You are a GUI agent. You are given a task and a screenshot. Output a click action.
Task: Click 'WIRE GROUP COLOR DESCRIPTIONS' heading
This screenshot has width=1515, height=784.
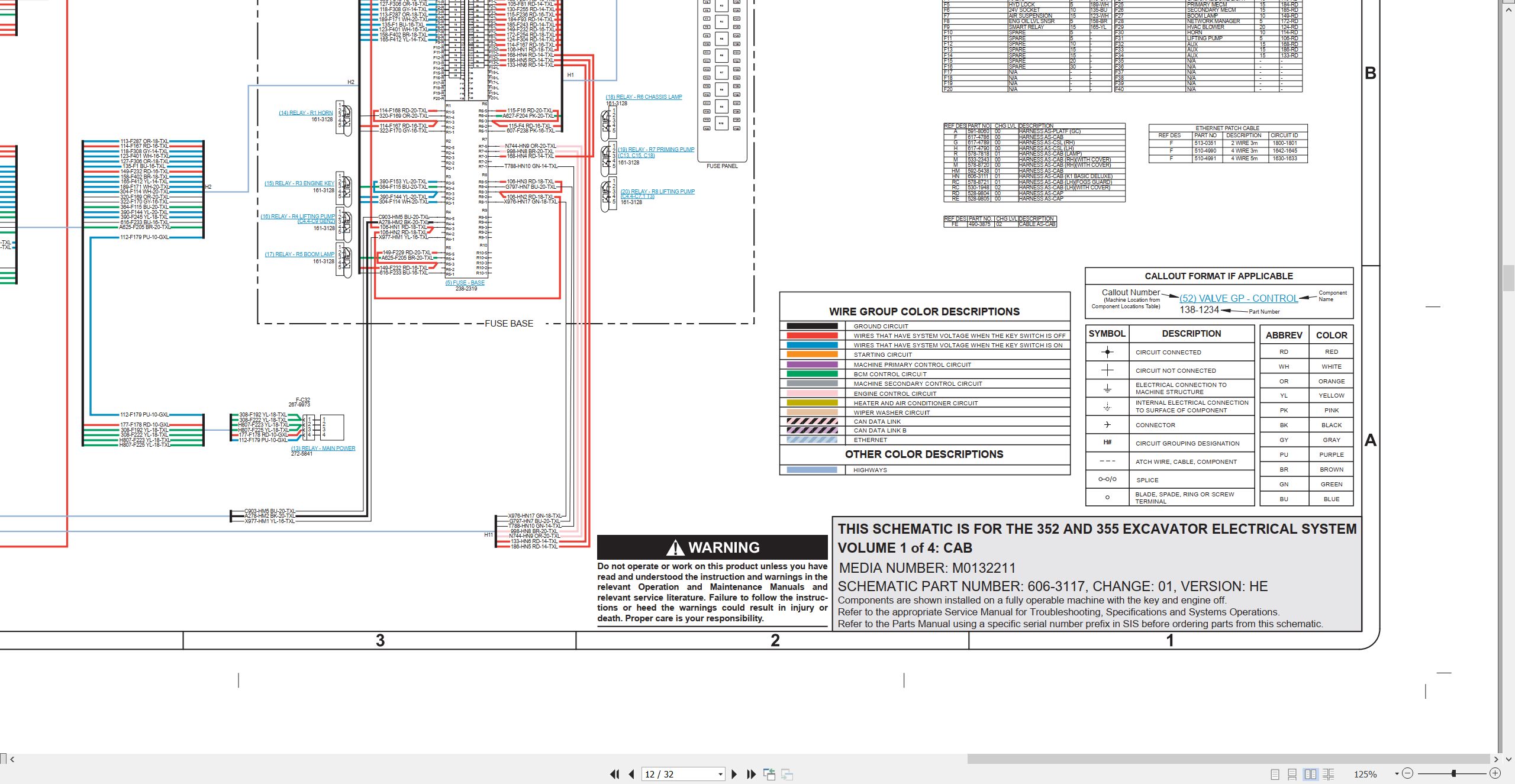tap(924, 312)
